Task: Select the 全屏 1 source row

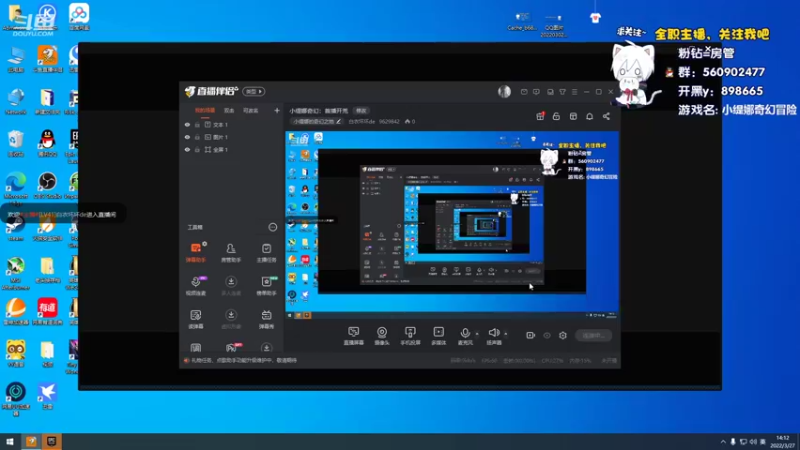Action: click(x=231, y=149)
